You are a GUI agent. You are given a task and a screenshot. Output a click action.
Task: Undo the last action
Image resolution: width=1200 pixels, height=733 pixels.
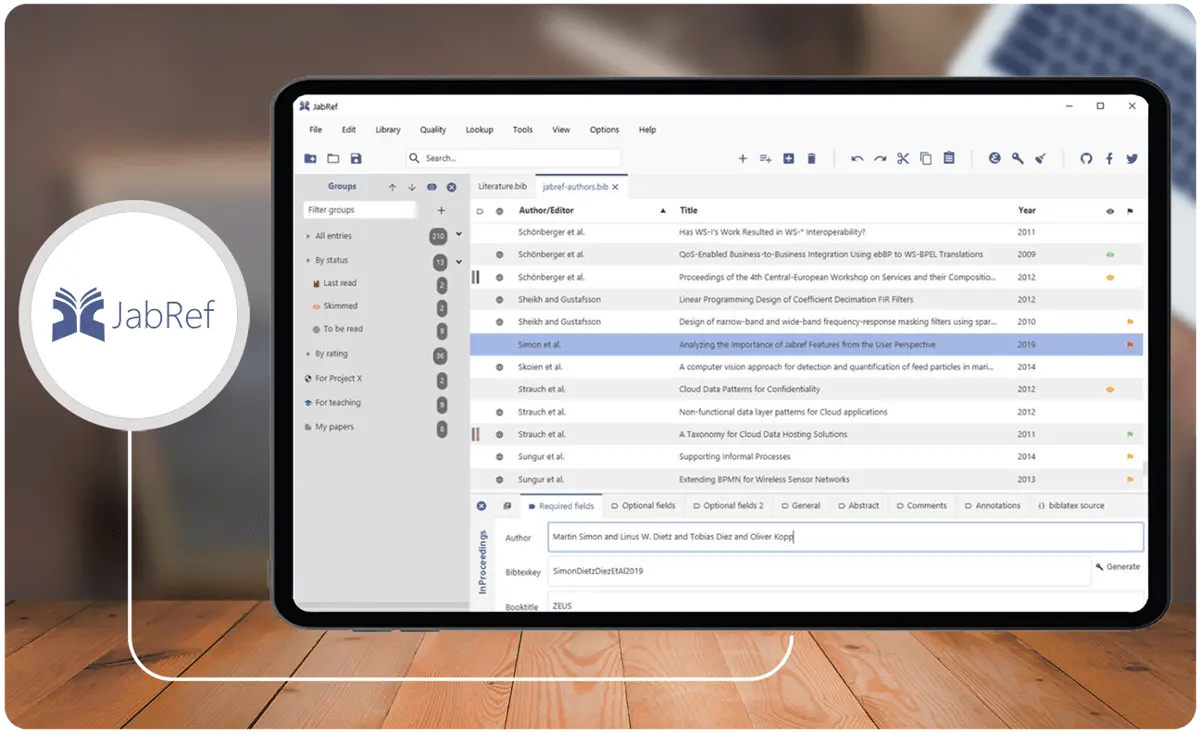coord(857,158)
